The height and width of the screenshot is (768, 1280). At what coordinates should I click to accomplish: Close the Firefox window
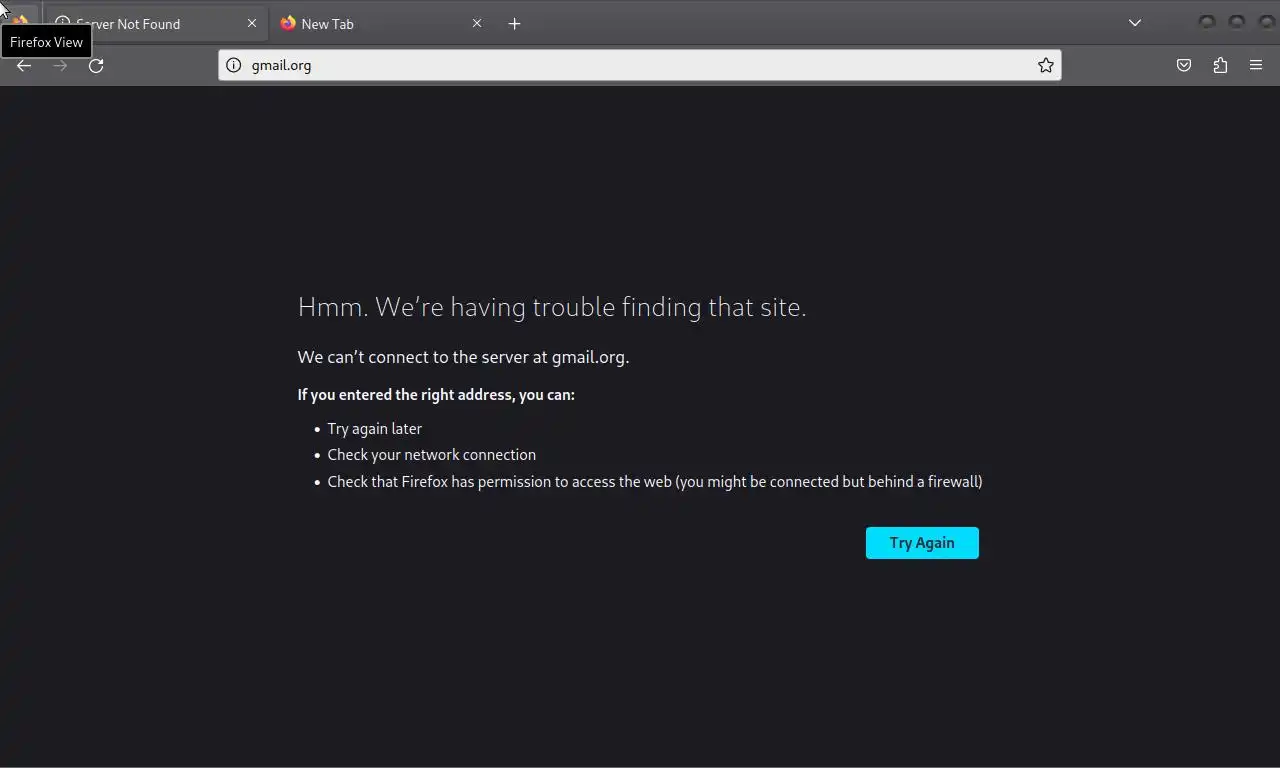(x=1266, y=22)
